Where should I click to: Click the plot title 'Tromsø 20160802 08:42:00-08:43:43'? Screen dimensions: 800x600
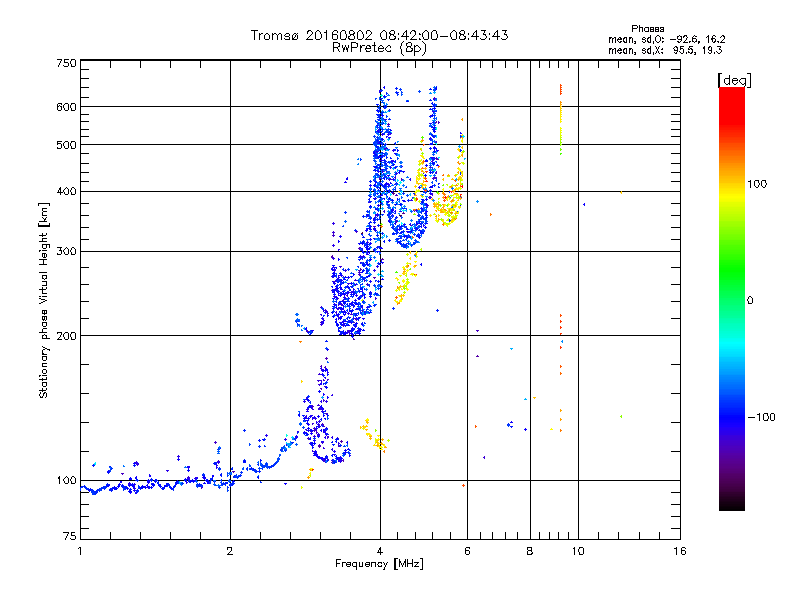tap(379, 35)
